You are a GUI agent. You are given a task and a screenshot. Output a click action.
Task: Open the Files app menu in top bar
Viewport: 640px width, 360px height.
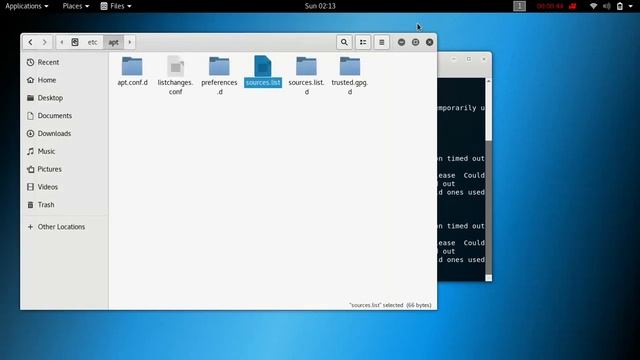tap(116, 6)
